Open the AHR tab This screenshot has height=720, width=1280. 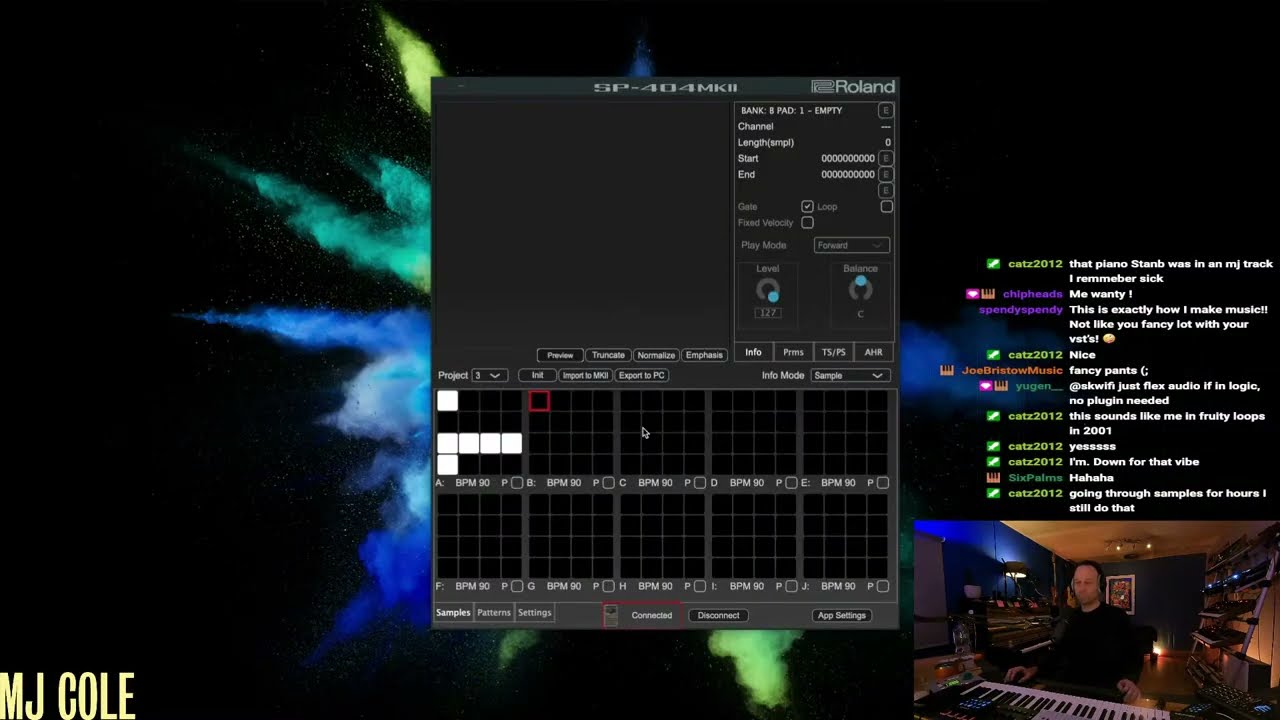point(873,352)
